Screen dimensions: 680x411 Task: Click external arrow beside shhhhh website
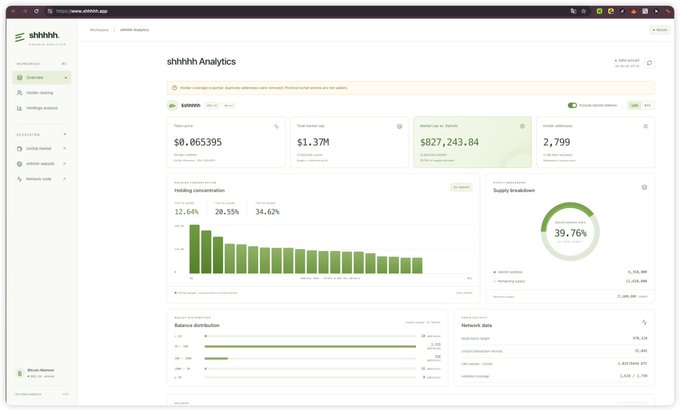[x=65, y=164]
